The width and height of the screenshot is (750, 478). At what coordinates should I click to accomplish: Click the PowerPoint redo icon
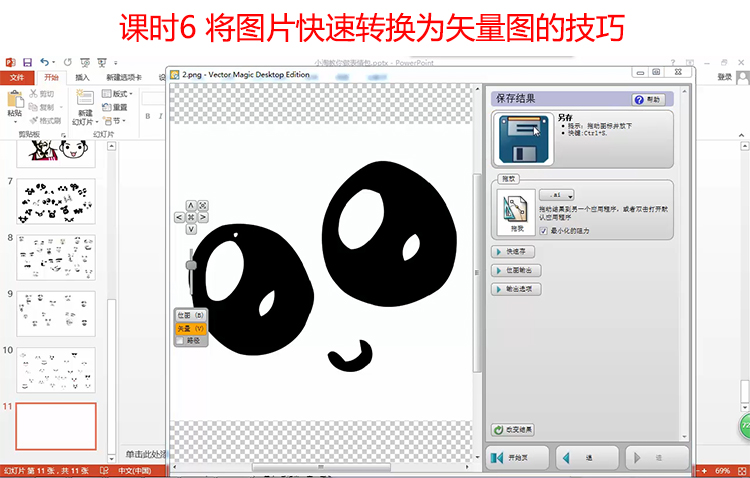pyautogui.click(x=68, y=62)
